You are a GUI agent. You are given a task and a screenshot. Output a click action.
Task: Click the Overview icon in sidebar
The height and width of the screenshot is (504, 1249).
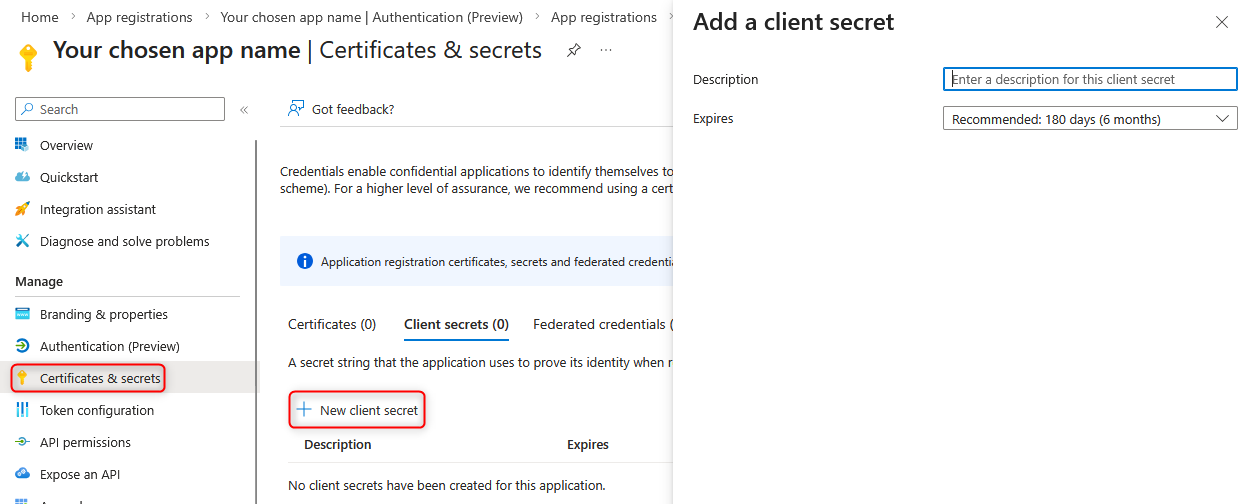[22, 145]
